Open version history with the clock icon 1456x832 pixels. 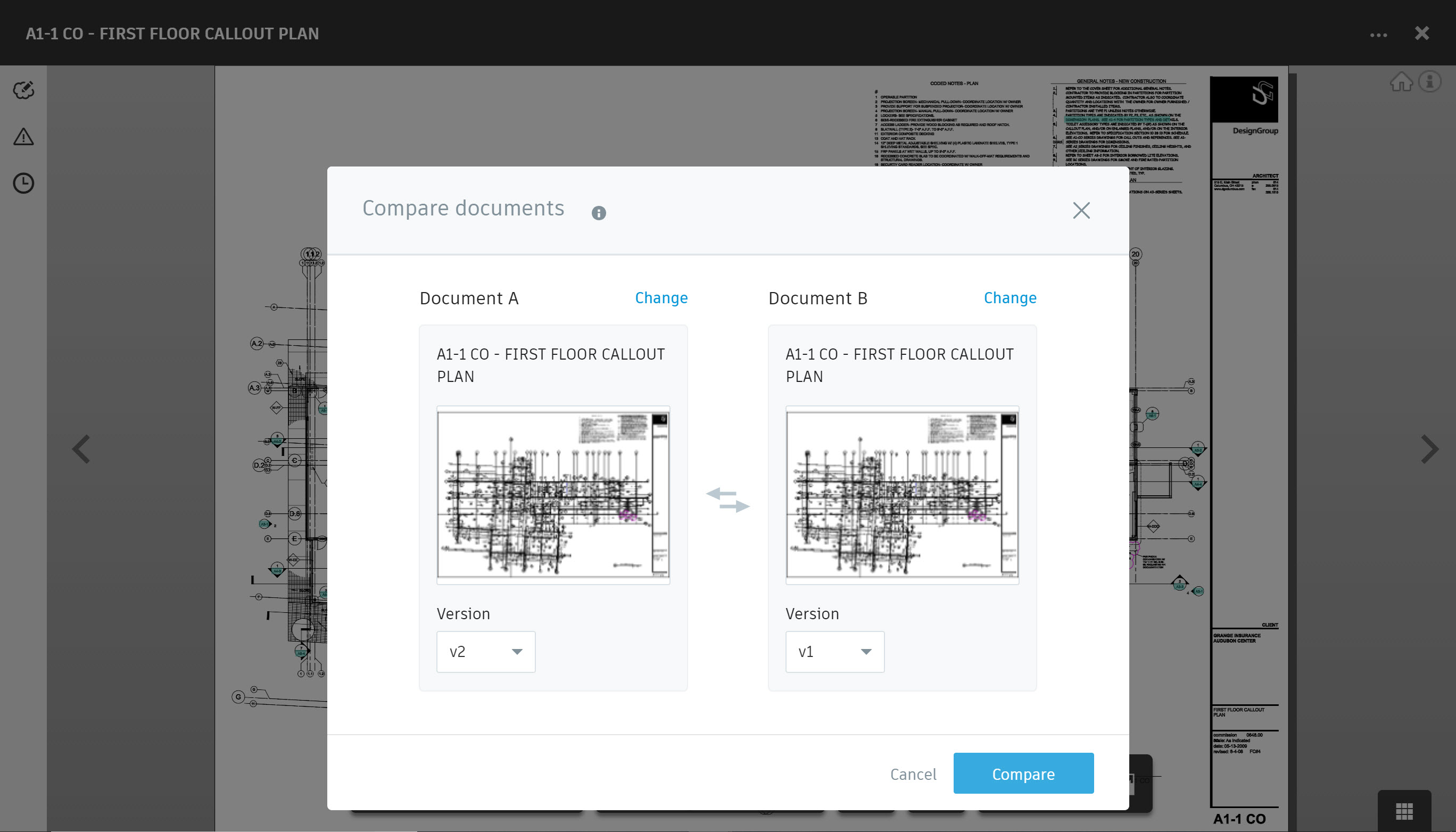tap(23, 184)
